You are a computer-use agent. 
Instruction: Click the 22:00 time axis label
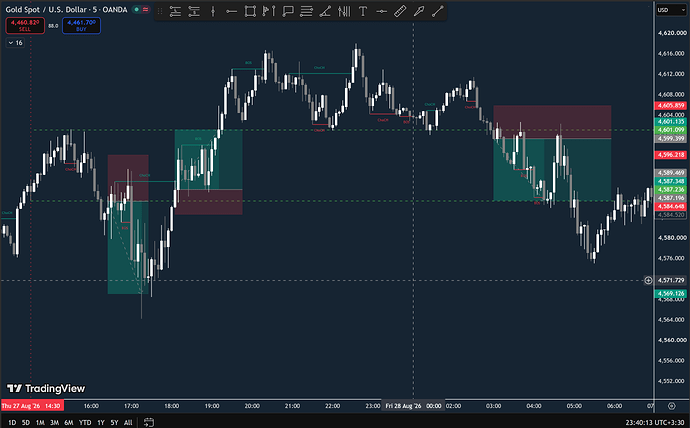(333, 406)
